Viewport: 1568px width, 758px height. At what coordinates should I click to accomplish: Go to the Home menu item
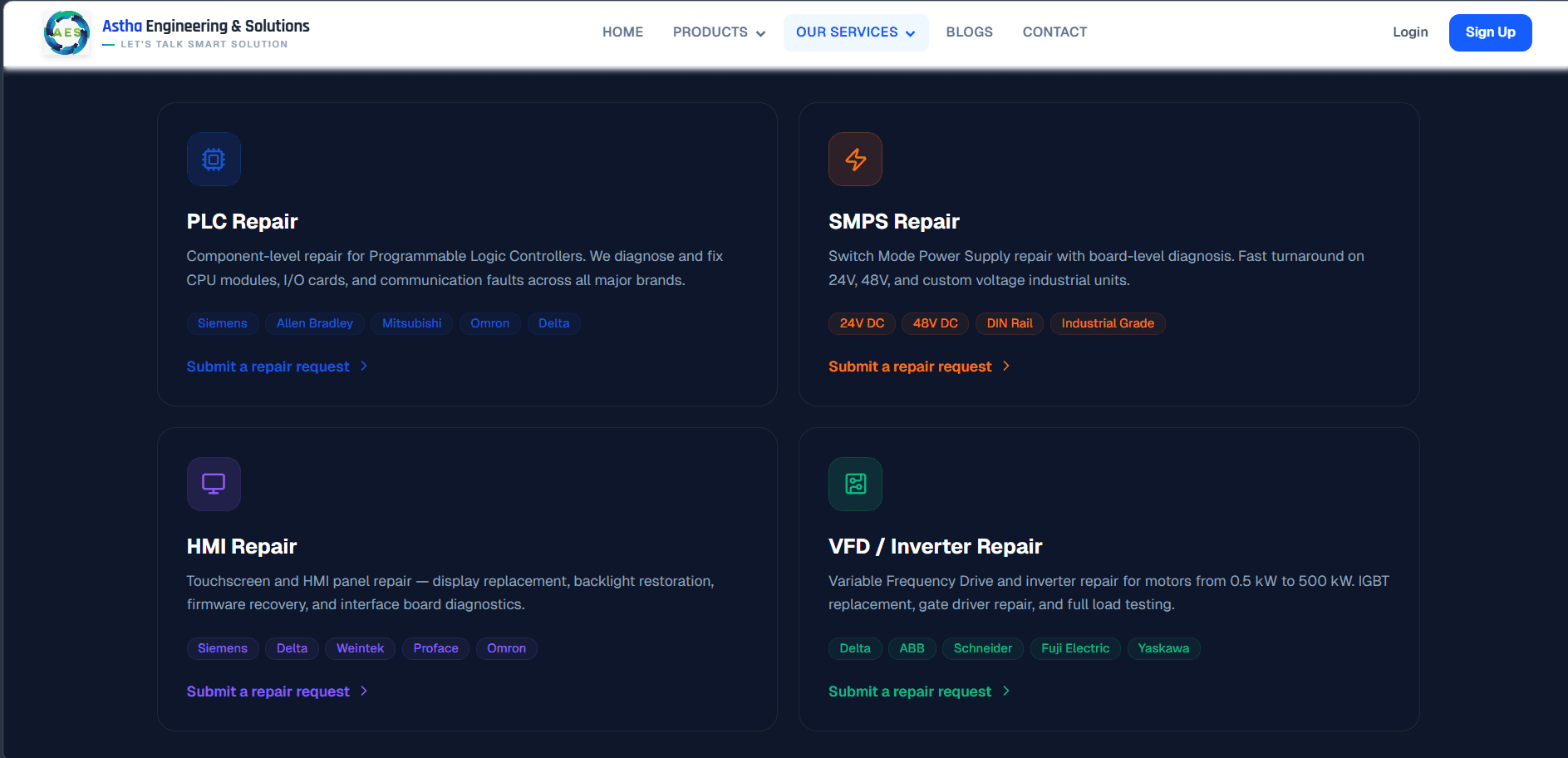(622, 32)
